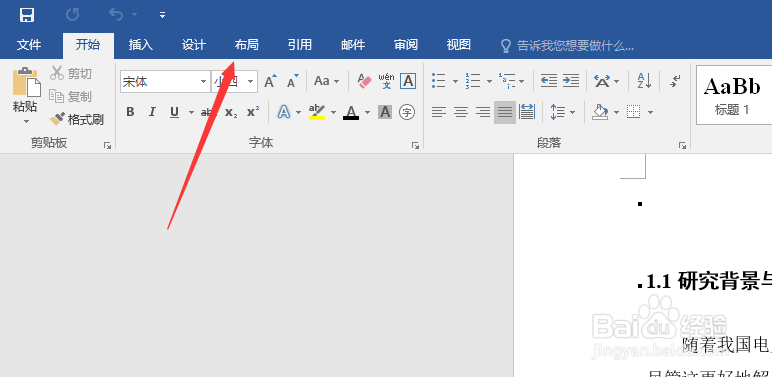Toggle Italic formatting
The image size is (772, 377).
[152, 112]
